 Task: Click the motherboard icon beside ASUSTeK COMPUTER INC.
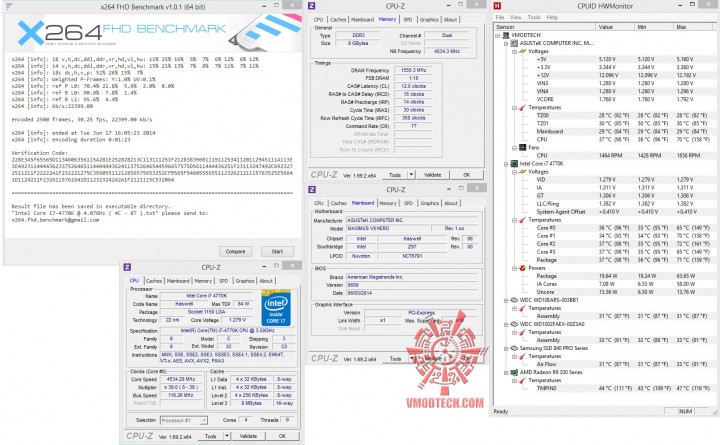[514, 43]
